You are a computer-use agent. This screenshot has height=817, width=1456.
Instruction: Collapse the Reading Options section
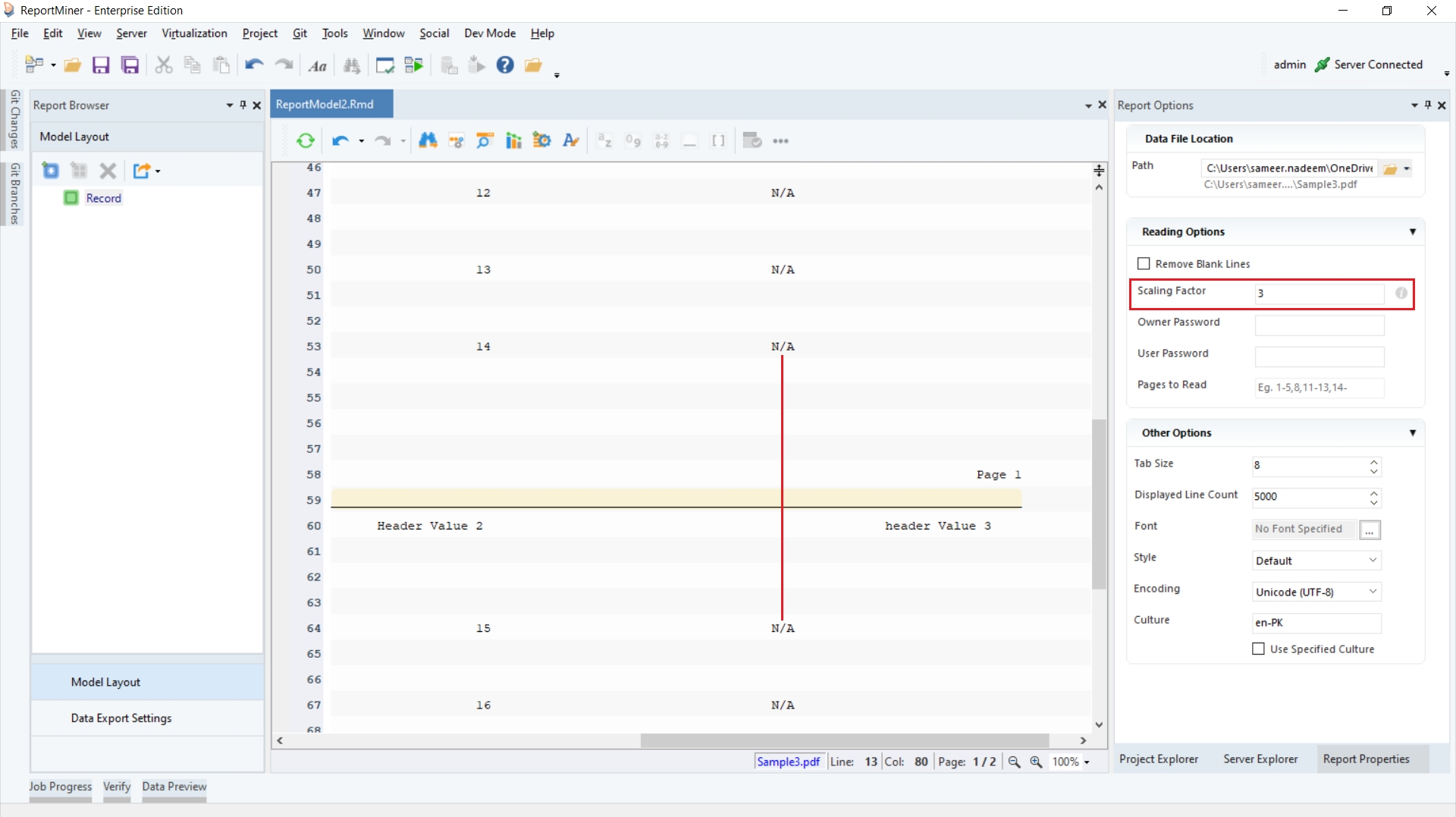click(x=1412, y=232)
